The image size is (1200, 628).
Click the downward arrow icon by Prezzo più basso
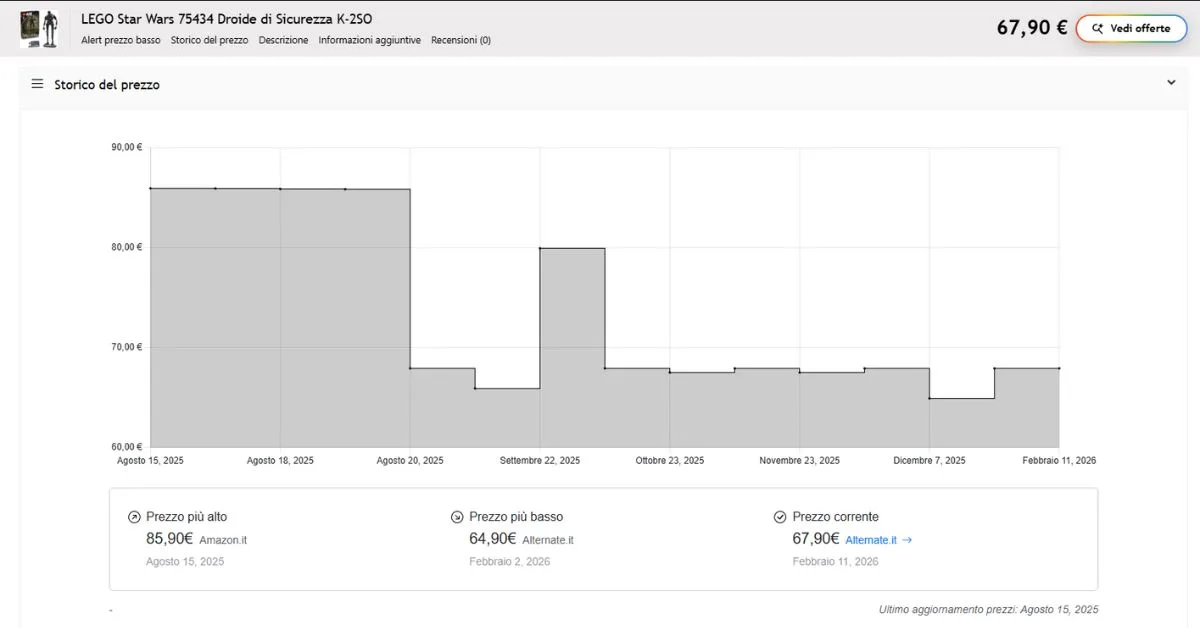click(x=457, y=517)
